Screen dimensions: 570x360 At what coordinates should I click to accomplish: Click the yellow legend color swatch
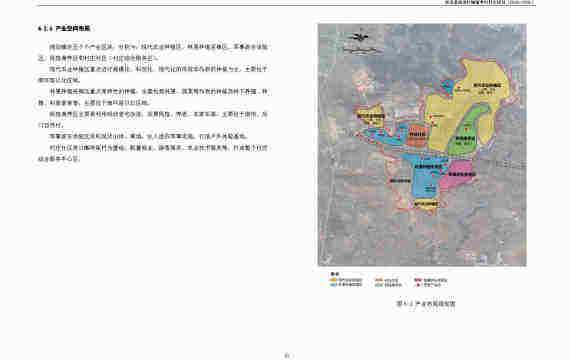click(334, 280)
